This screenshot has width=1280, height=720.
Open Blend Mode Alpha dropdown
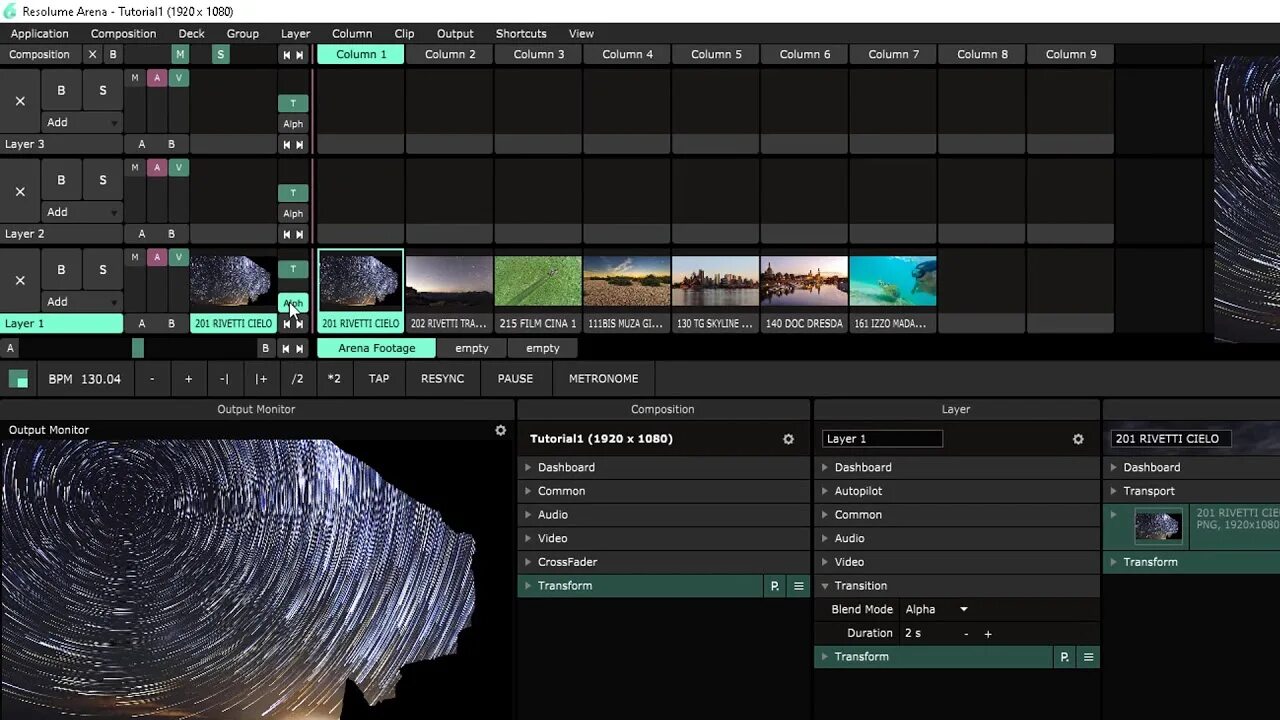(x=936, y=610)
